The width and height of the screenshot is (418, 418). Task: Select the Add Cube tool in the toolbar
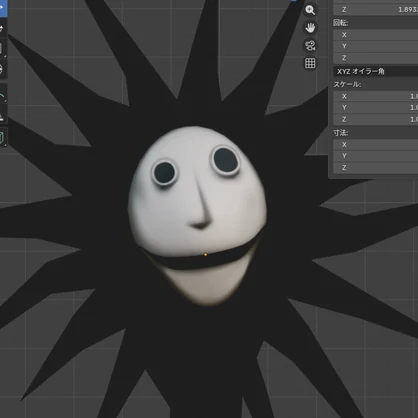(x=2, y=137)
